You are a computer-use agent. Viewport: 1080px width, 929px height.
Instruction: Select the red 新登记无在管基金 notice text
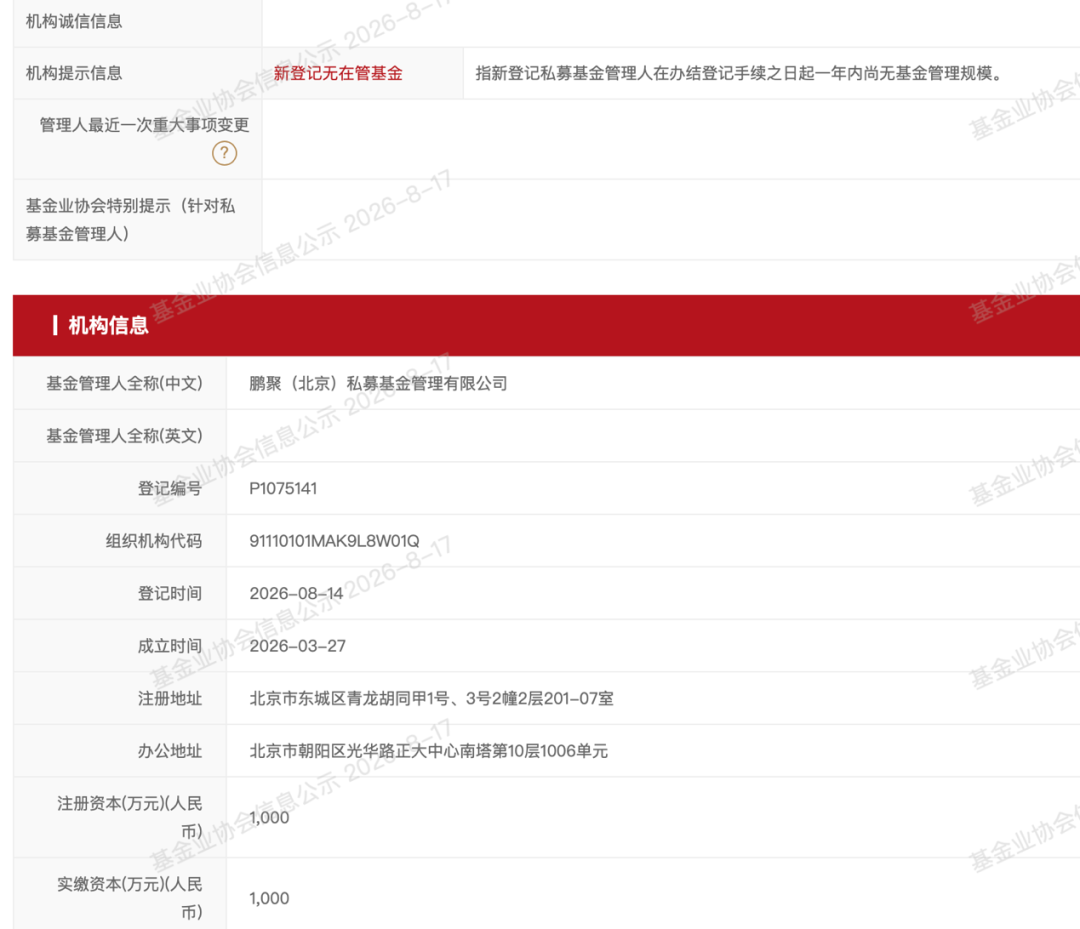338,74
